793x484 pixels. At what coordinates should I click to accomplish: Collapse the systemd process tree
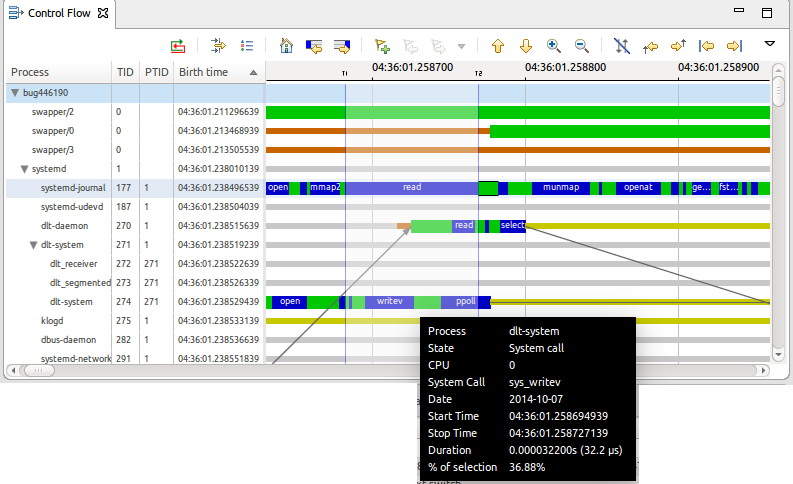coord(25,169)
